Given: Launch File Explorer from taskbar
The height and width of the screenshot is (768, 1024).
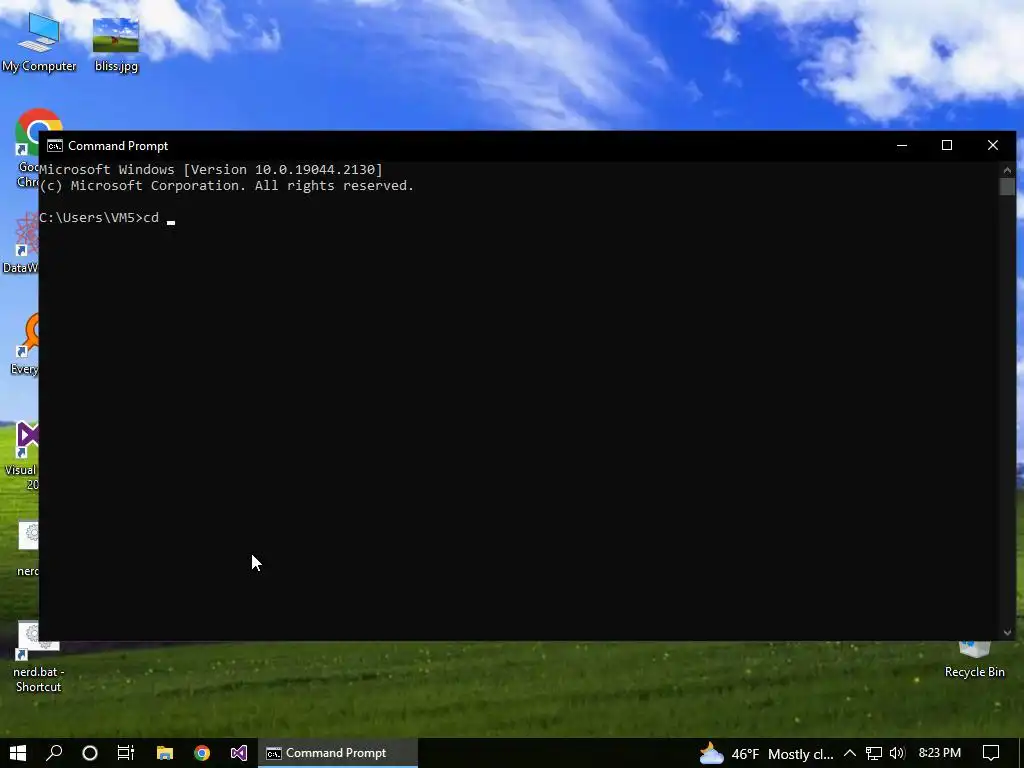Looking at the screenshot, I should tap(165, 753).
